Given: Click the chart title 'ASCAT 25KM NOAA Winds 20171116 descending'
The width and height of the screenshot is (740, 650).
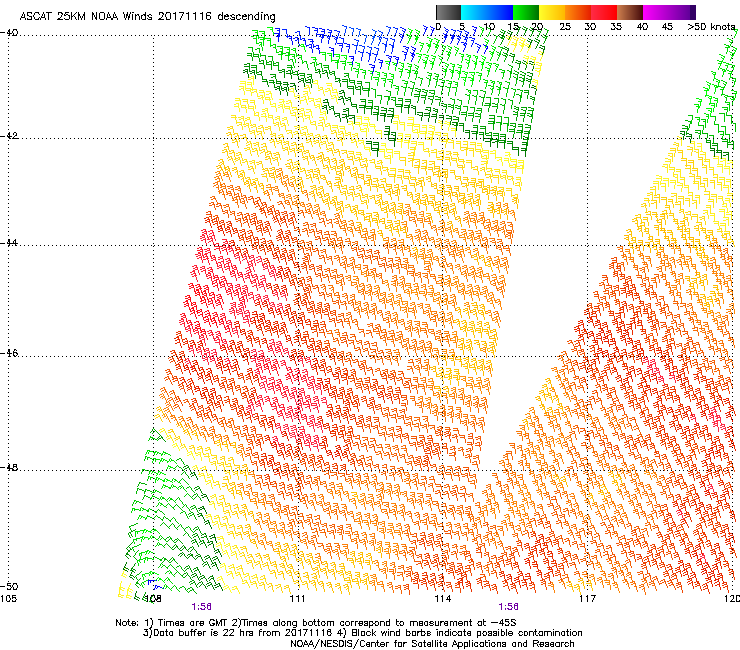Looking at the screenshot, I should (148, 16).
